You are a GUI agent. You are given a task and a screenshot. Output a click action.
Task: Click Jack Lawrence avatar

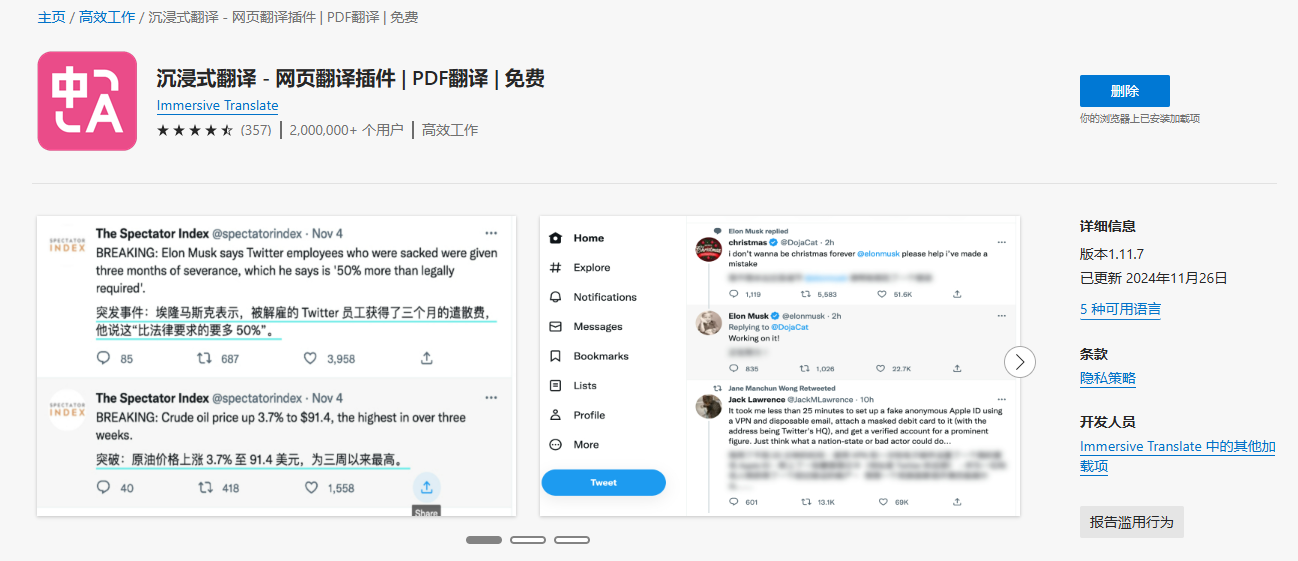(709, 407)
